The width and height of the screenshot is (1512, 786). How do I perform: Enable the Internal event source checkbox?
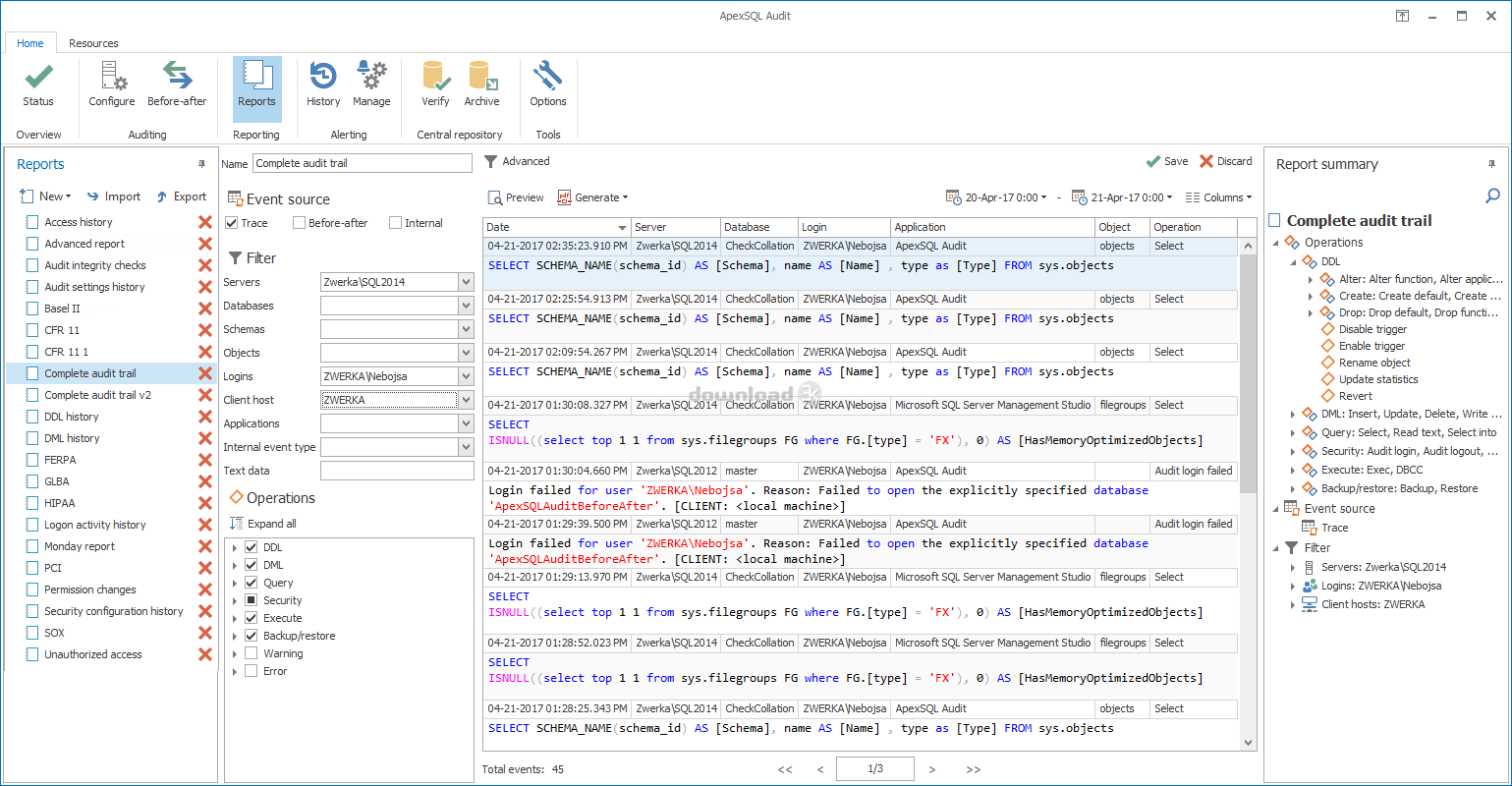[396, 223]
